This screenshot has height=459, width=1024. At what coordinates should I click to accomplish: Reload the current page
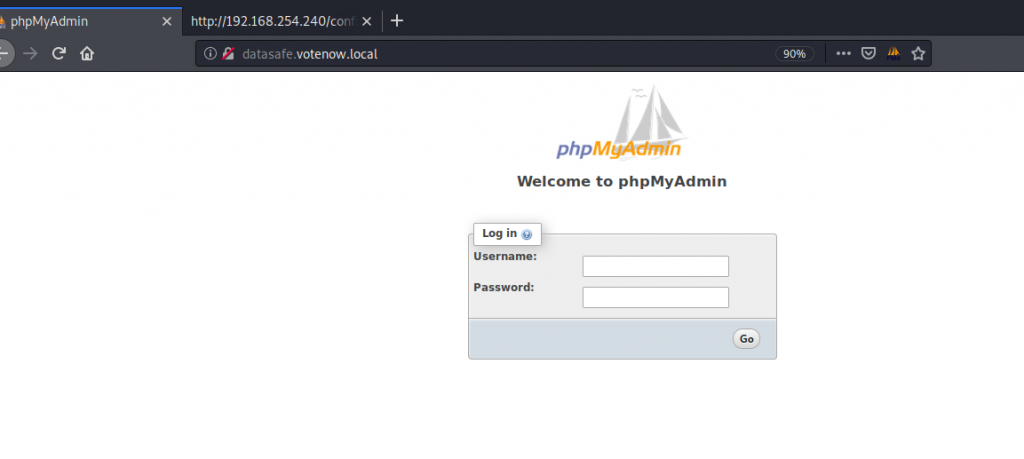coord(59,54)
